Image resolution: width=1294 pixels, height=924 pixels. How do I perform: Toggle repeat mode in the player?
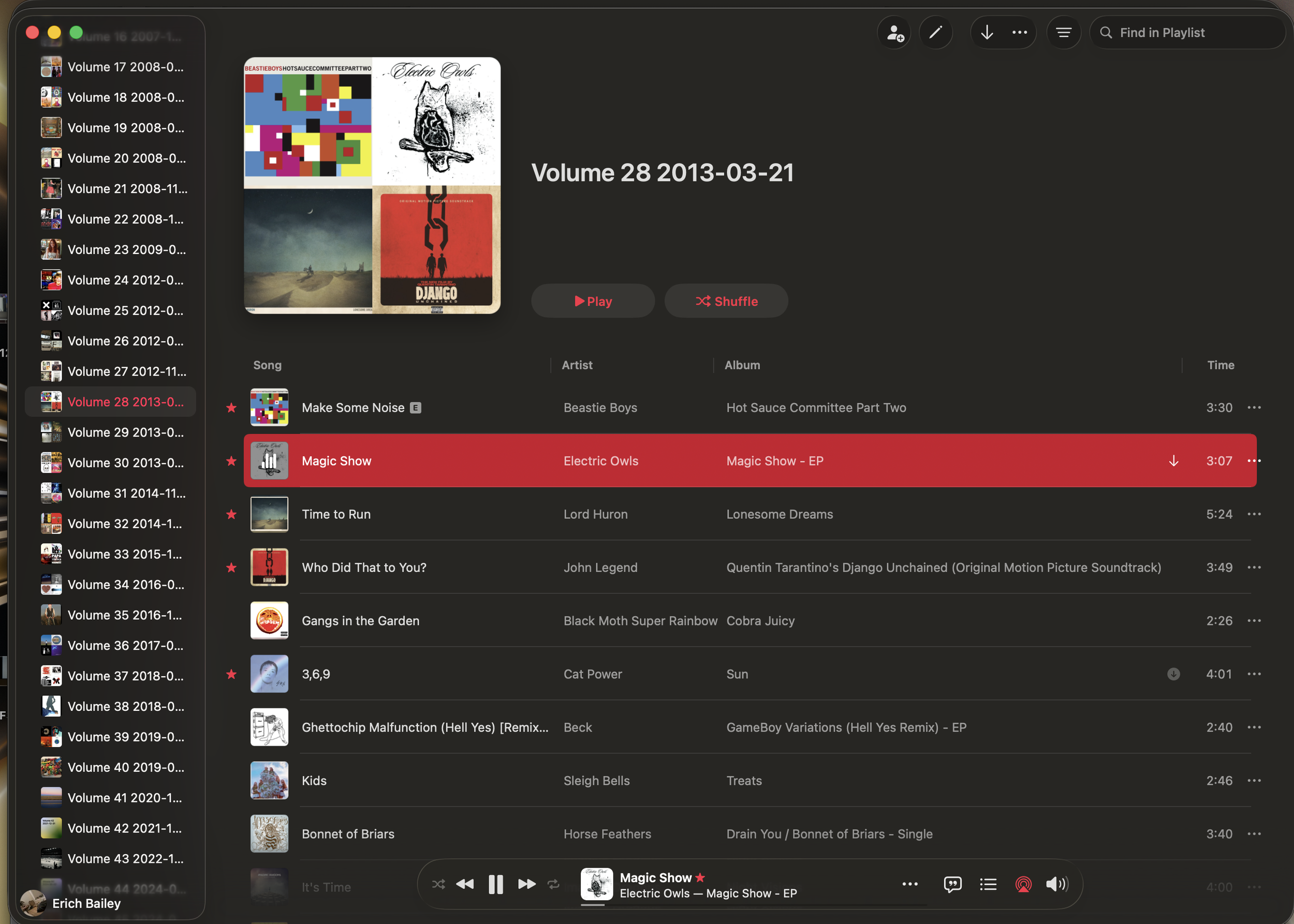click(x=553, y=884)
